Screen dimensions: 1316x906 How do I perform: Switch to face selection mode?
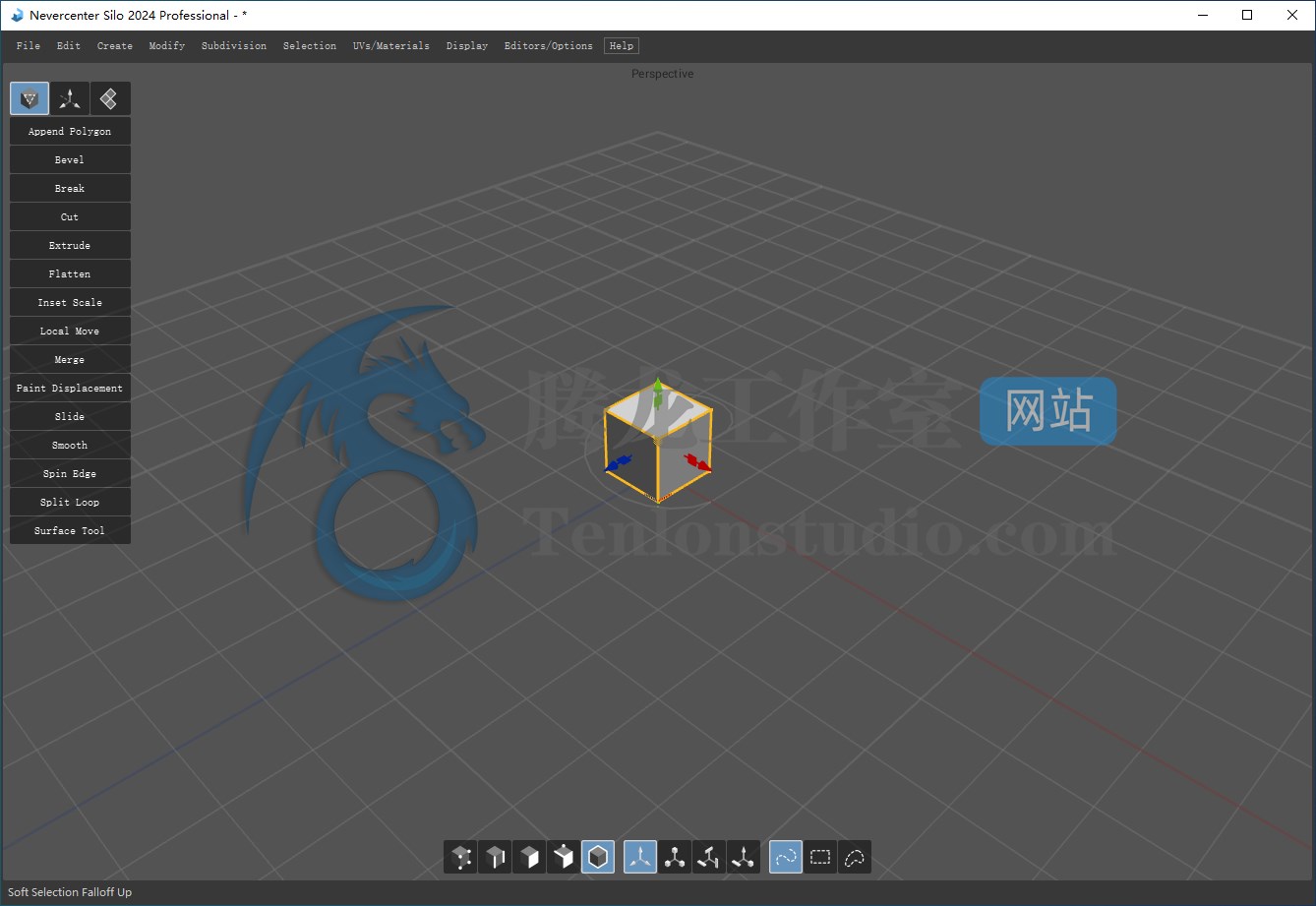529,857
